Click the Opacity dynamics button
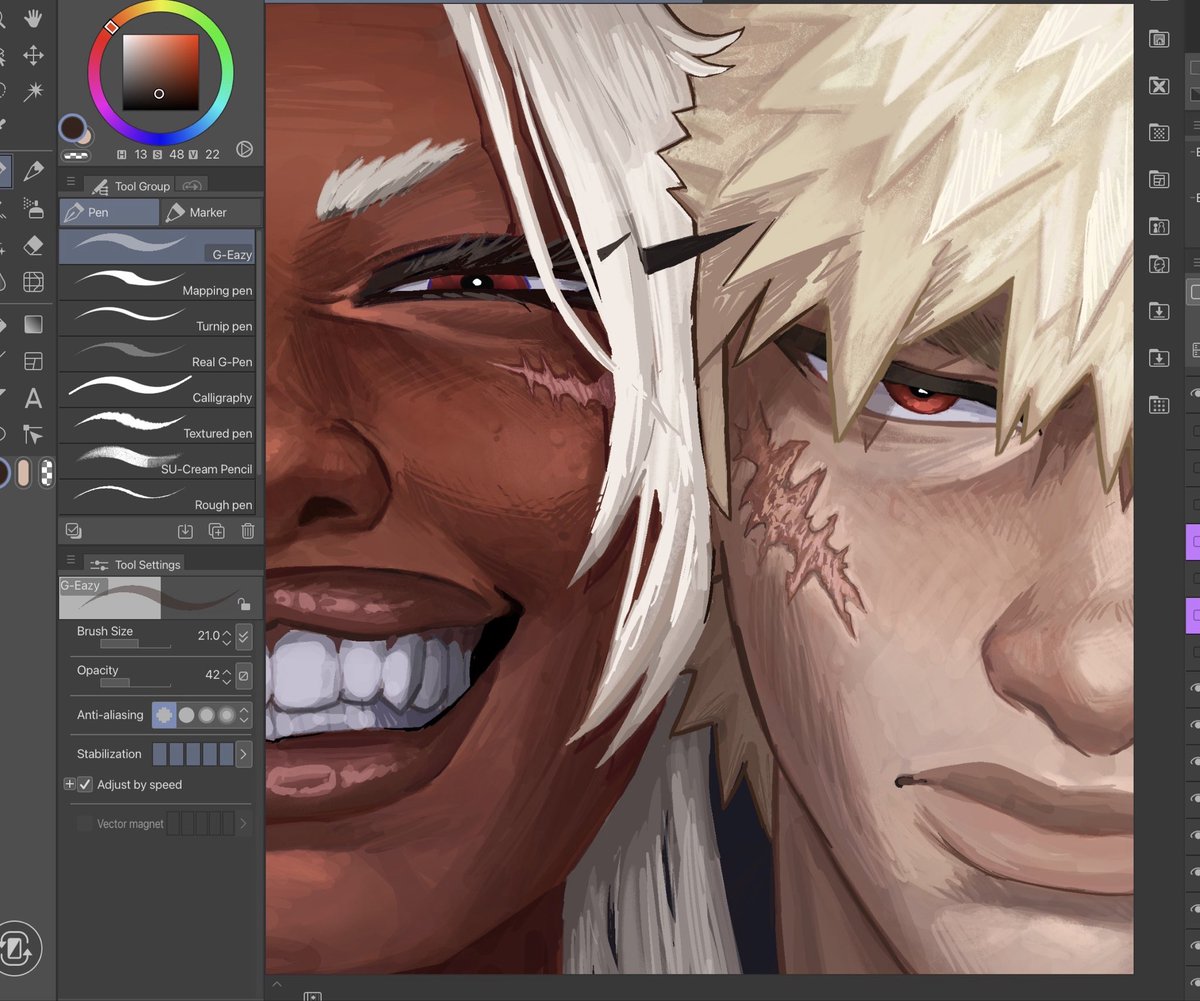1200x1001 pixels. point(244,675)
